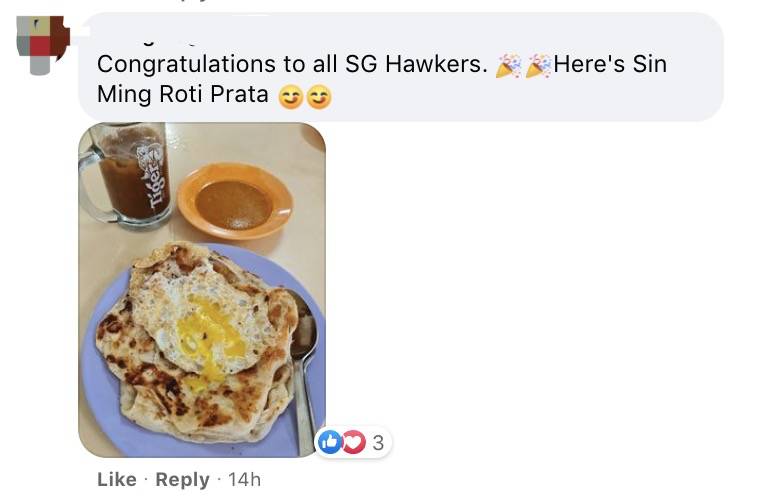Open the 14h comment timestamp
This screenshot has width=764, height=500.
coord(245,480)
